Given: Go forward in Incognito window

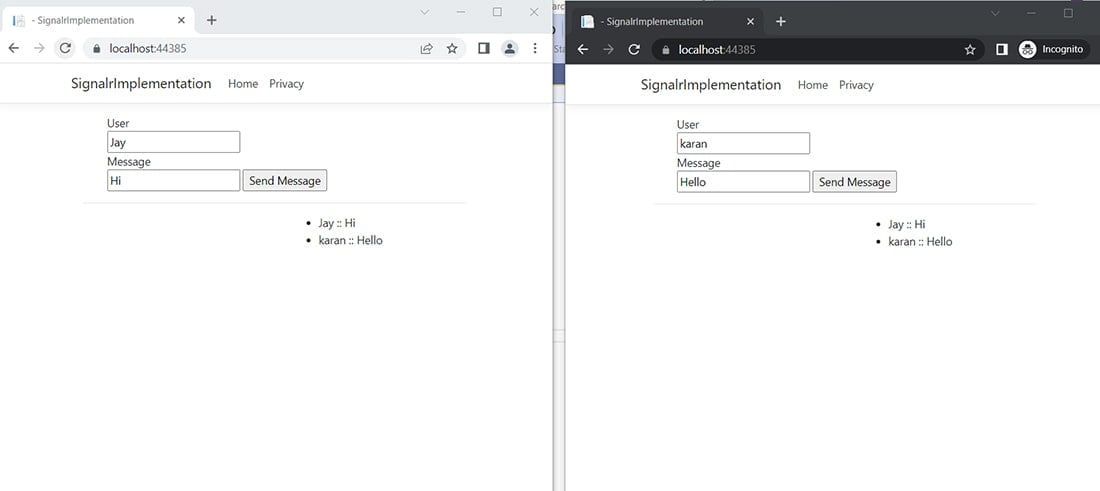Looking at the screenshot, I should (x=608, y=50).
